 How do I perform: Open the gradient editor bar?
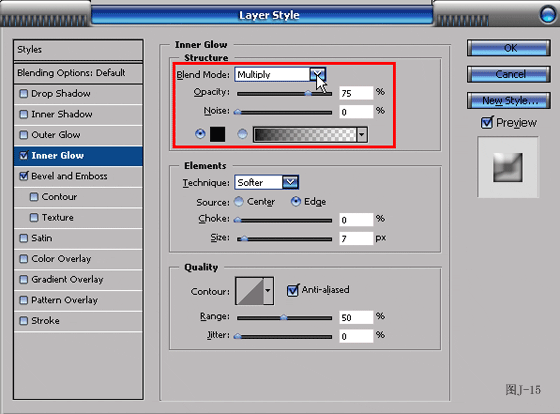[305, 135]
